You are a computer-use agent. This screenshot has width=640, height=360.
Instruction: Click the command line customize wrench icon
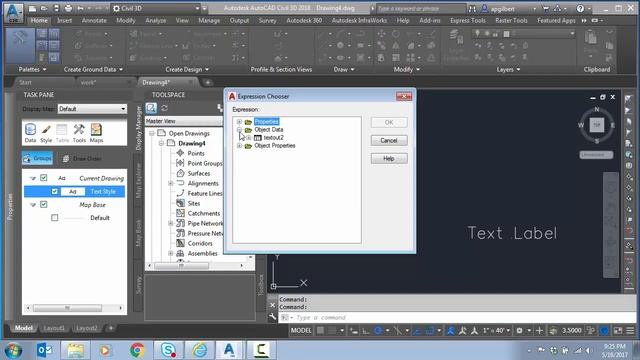coord(273,317)
